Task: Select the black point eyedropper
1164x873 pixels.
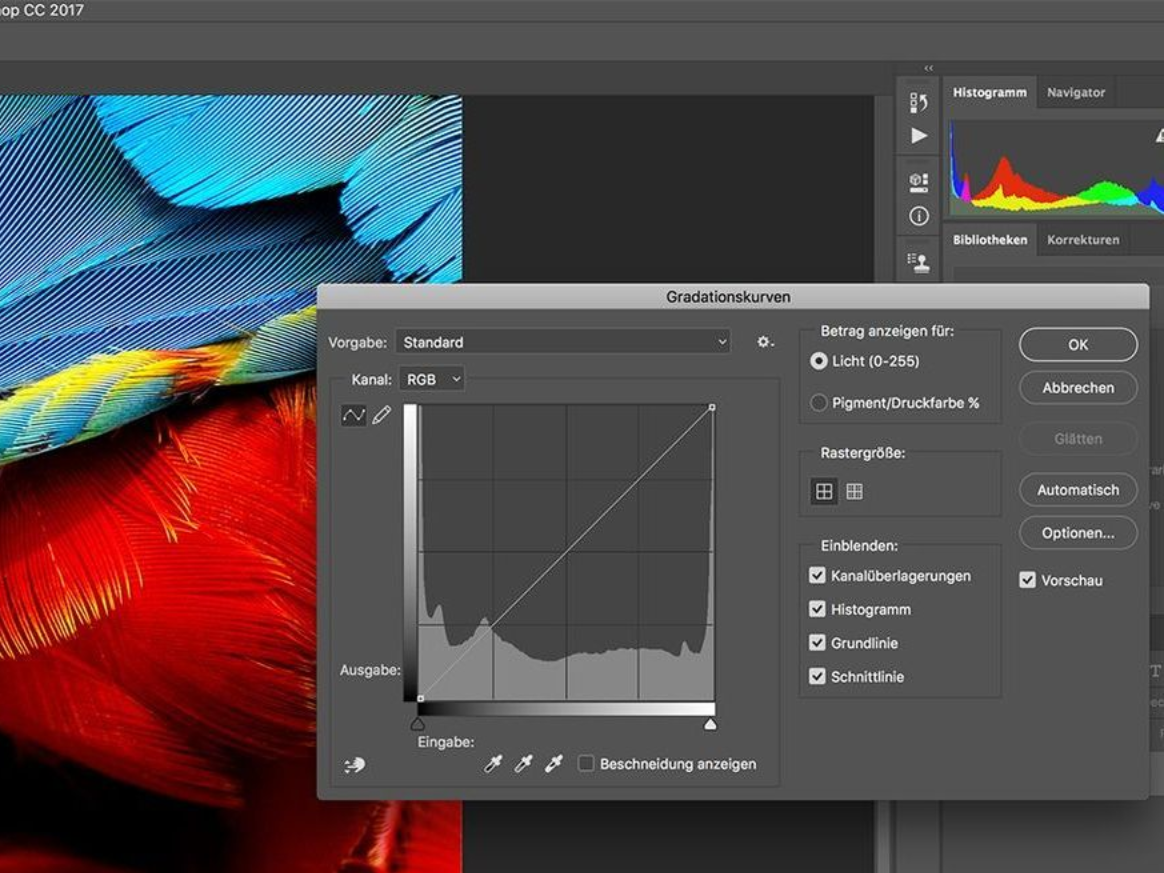Action: tap(493, 763)
